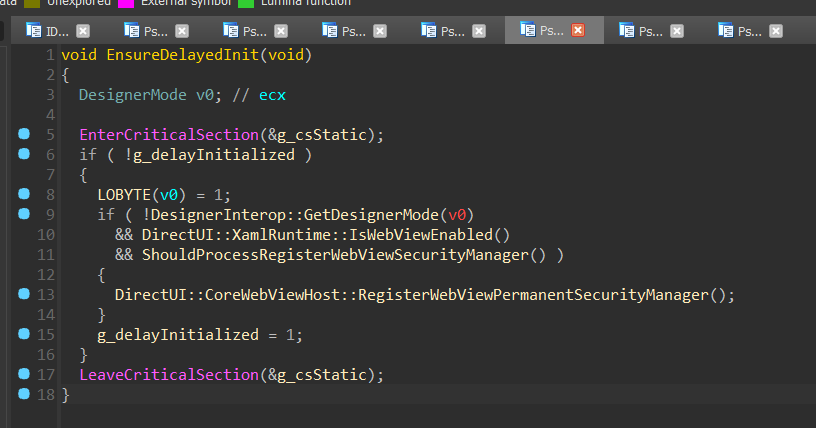Switch to the ID... view tab
816x428 pixels.
pos(57,31)
